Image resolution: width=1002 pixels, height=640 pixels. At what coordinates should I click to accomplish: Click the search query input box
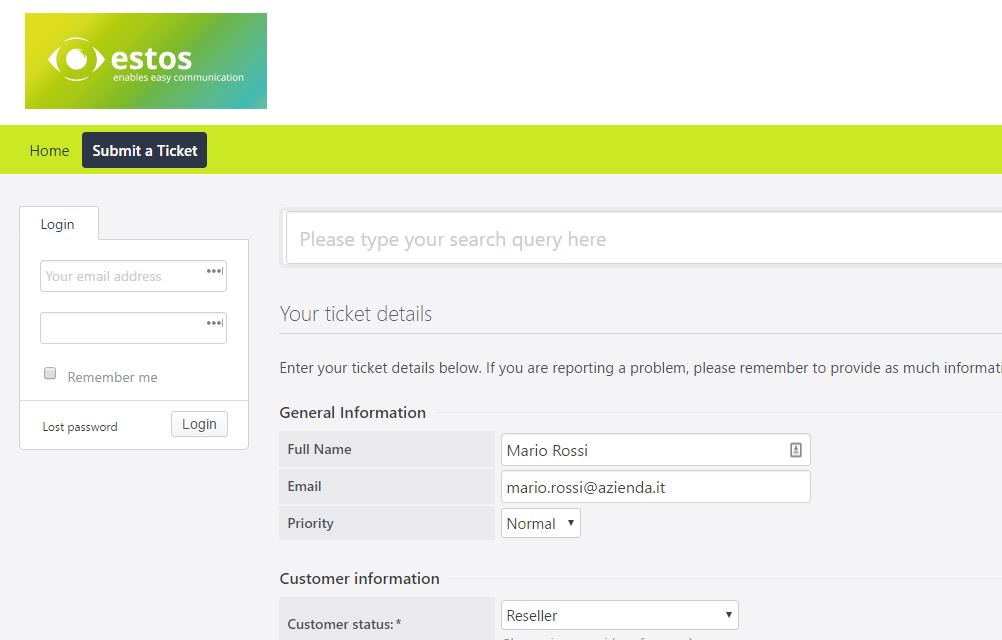coord(644,239)
